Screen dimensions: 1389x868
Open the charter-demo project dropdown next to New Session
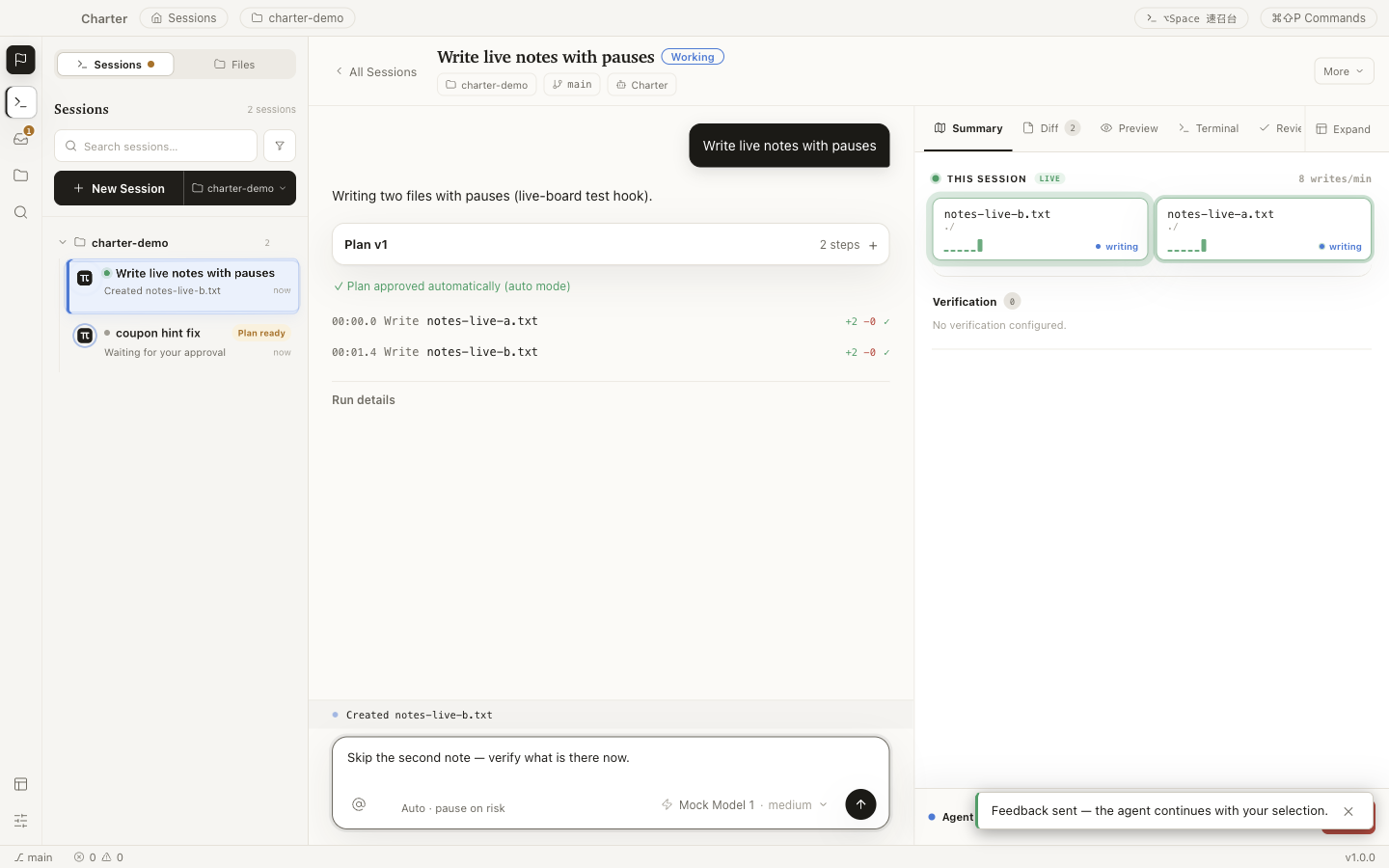[239, 188]
